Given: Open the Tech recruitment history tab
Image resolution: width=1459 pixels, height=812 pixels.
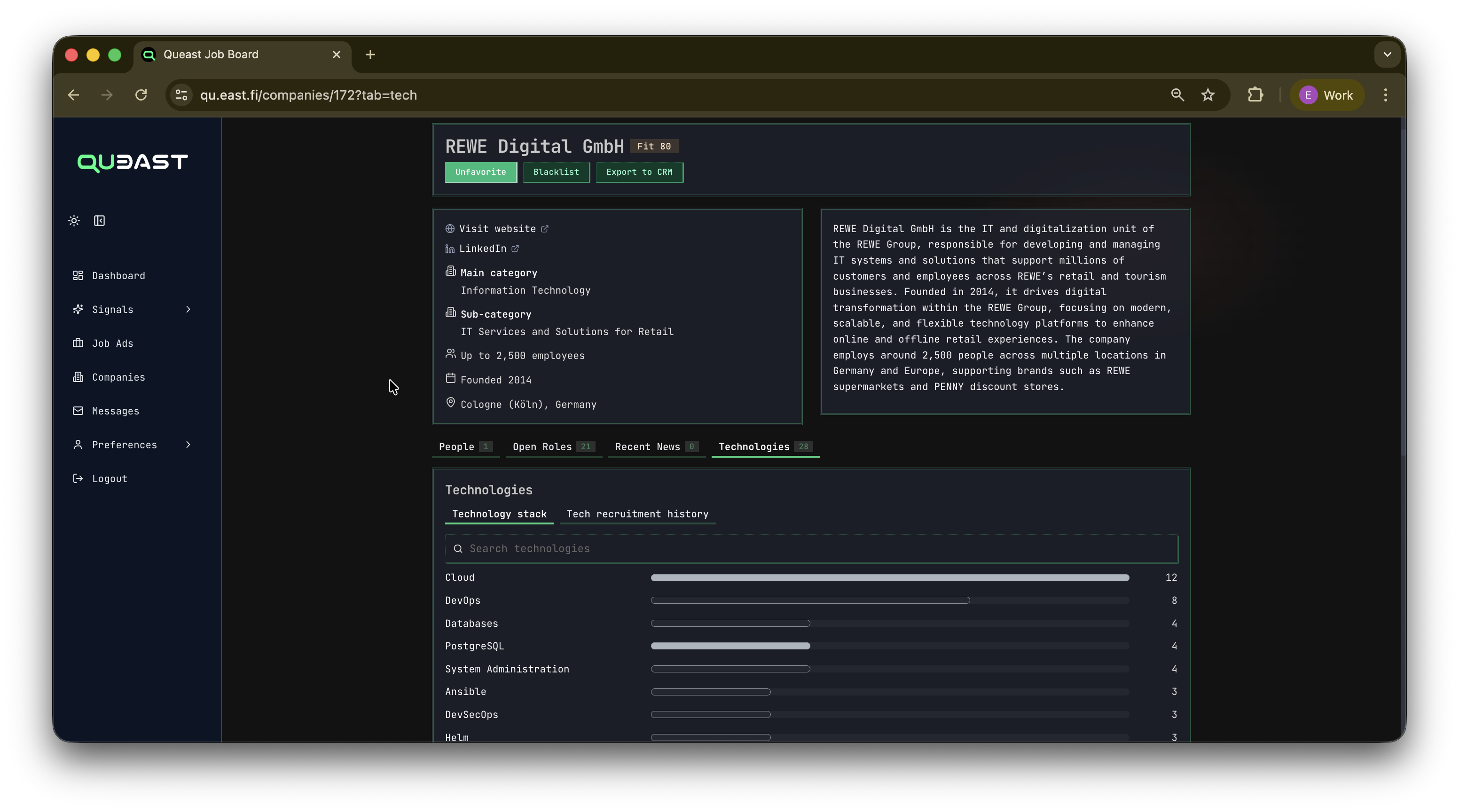Looking at the screenshot, I should pos(638,514).
